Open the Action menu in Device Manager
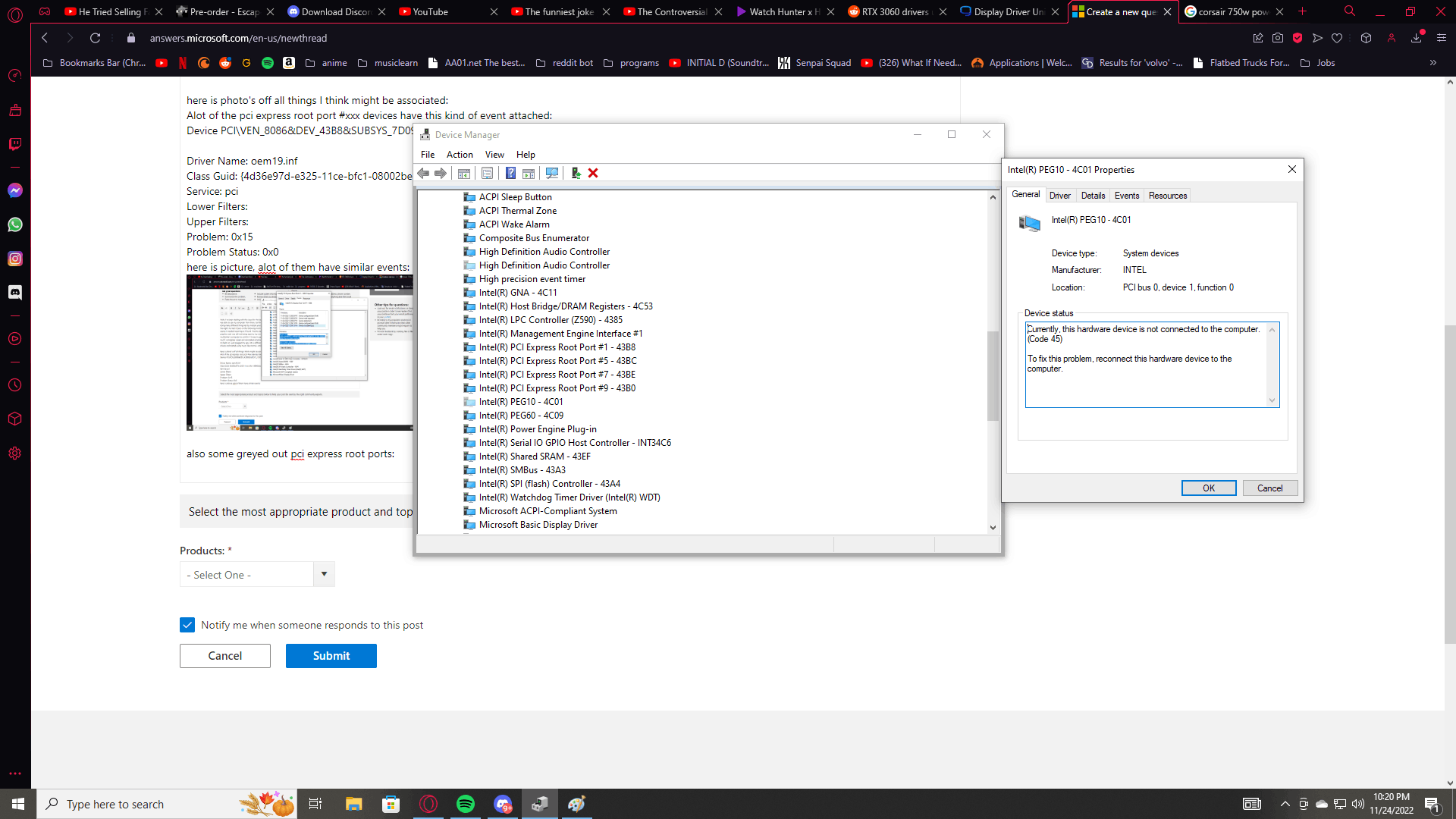 pyautogui.click(x=459, y=155)
